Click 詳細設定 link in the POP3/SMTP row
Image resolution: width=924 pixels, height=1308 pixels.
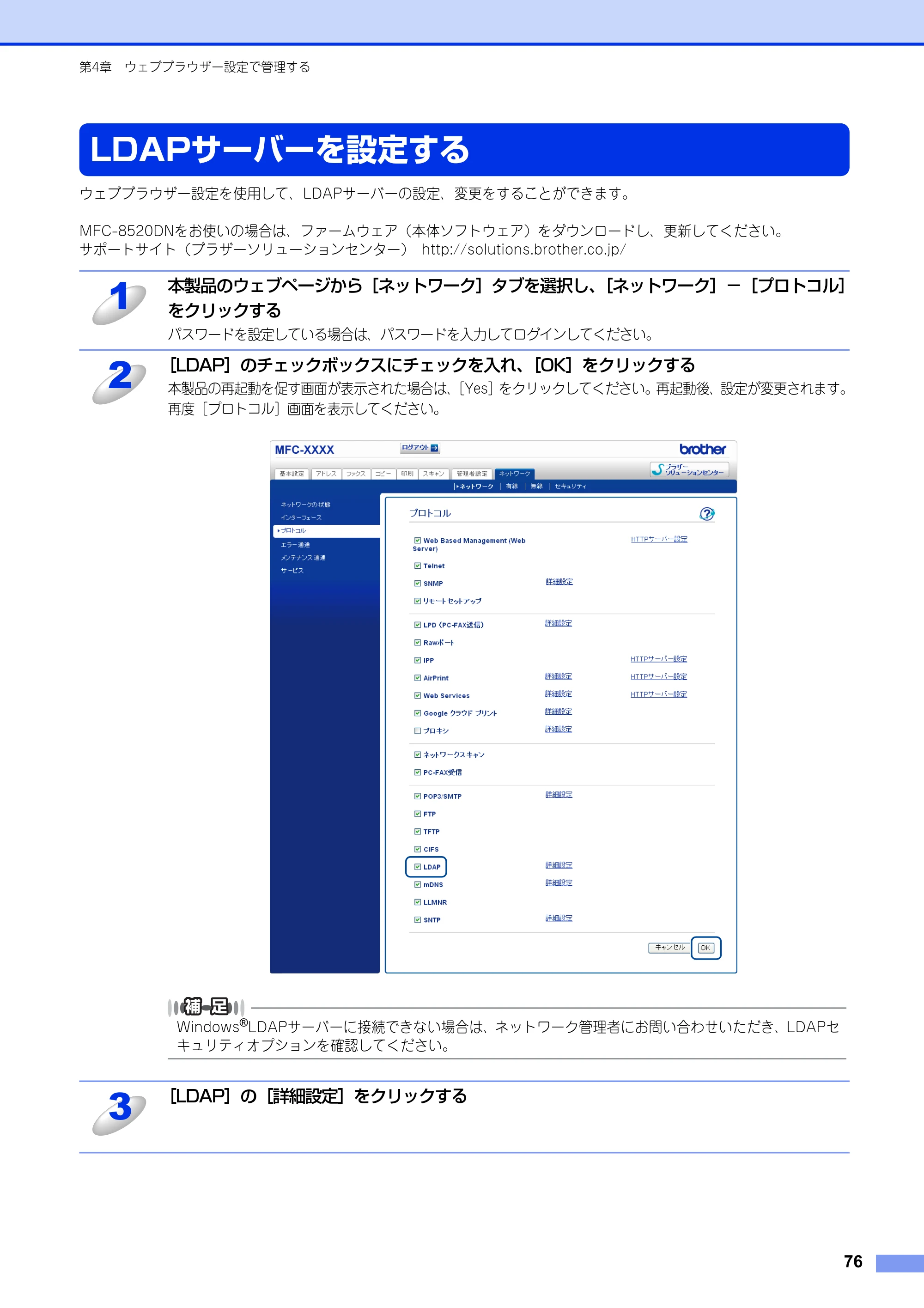pos(559,795)
